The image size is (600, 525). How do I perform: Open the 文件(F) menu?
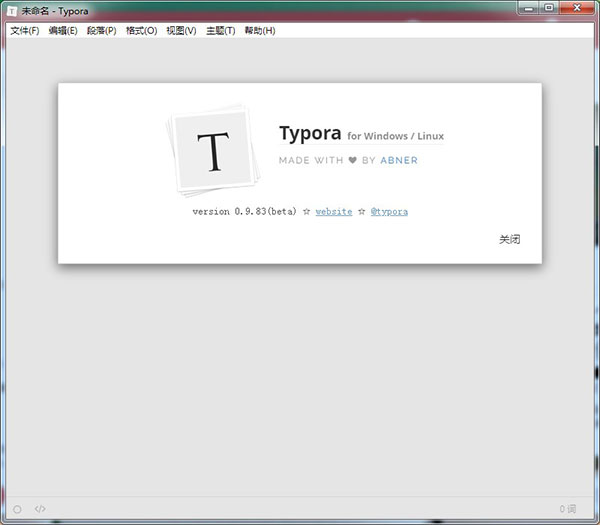(x=24, y=31)
